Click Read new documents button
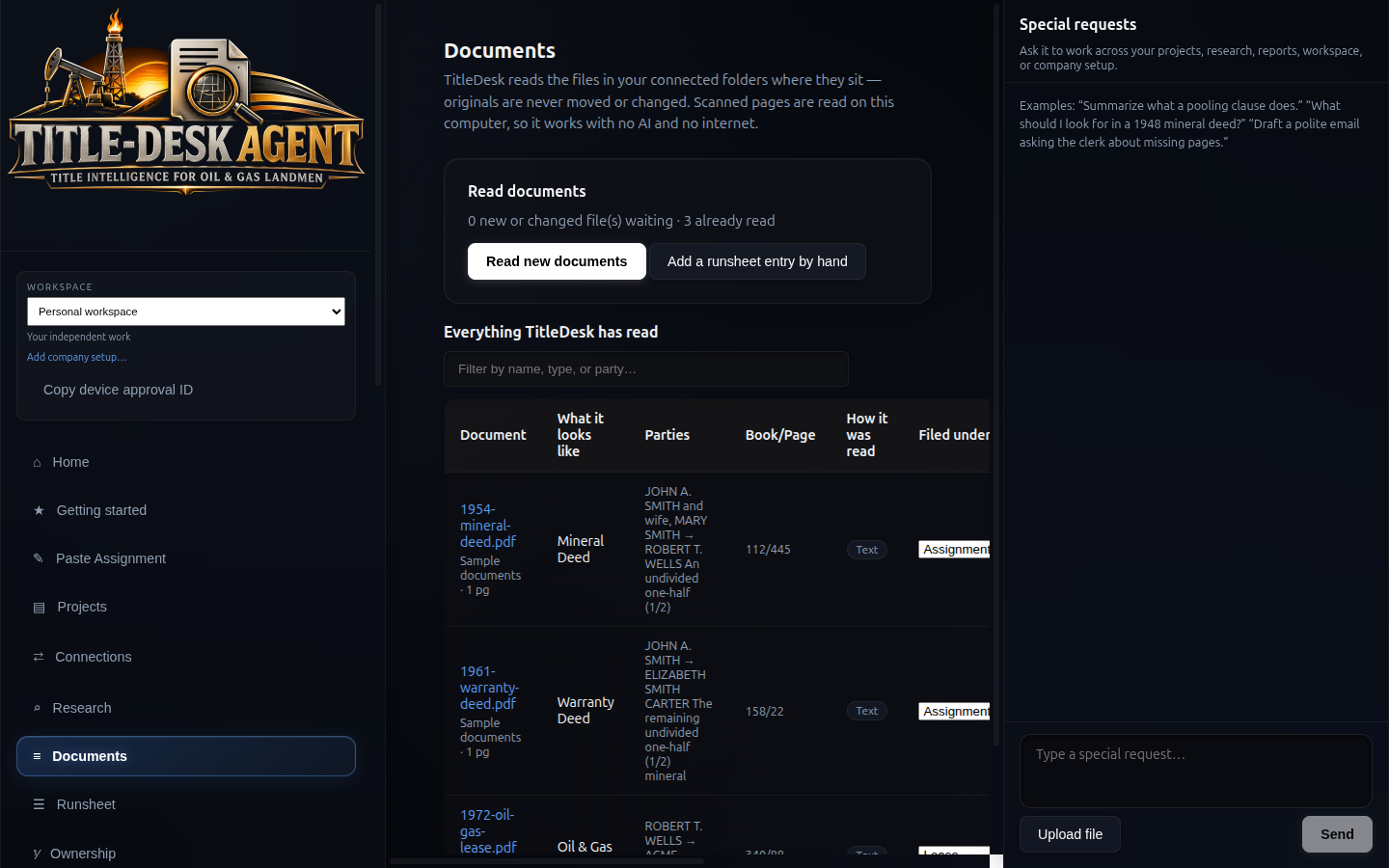 (x=557, y=261)
